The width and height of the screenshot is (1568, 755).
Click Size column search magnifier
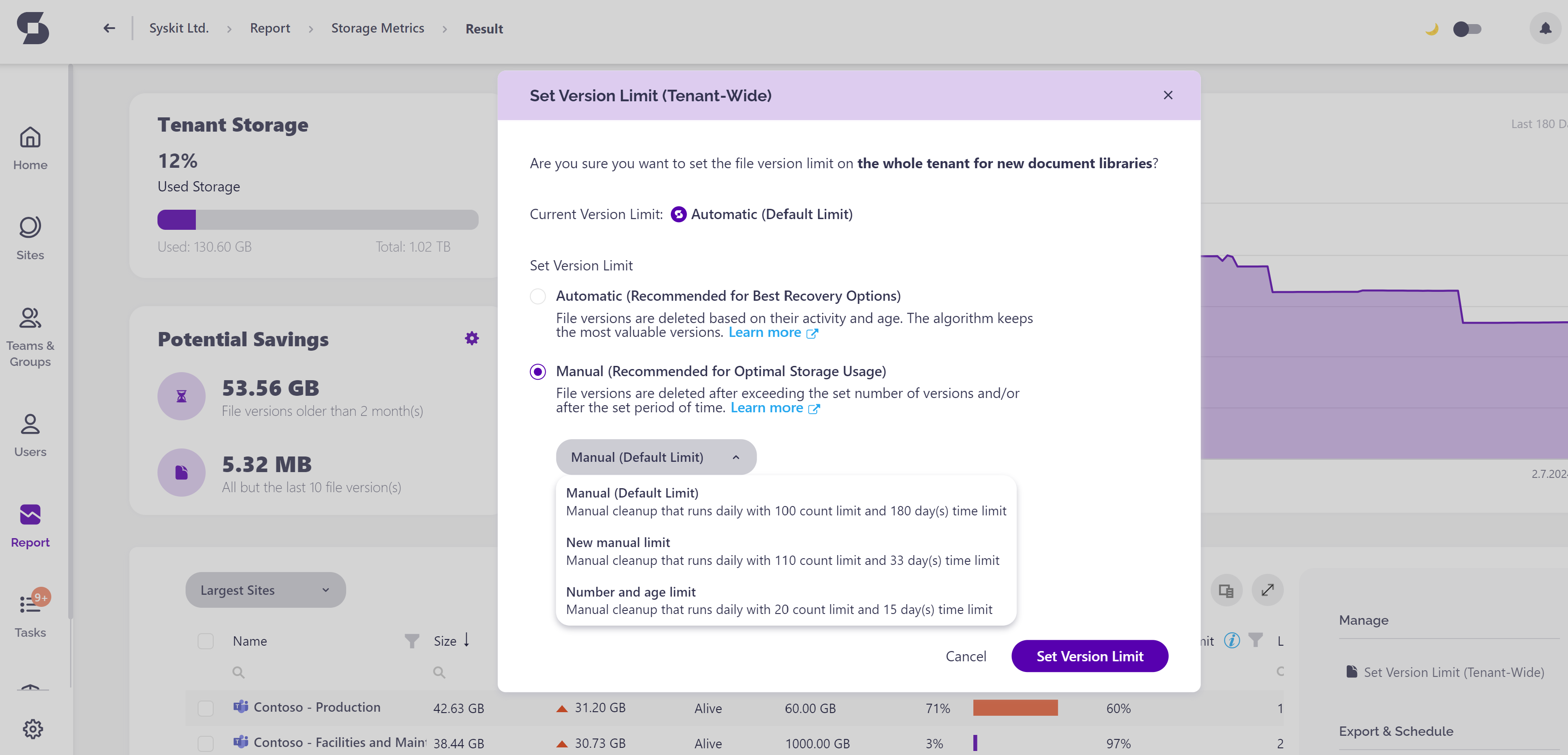point(439,672)
